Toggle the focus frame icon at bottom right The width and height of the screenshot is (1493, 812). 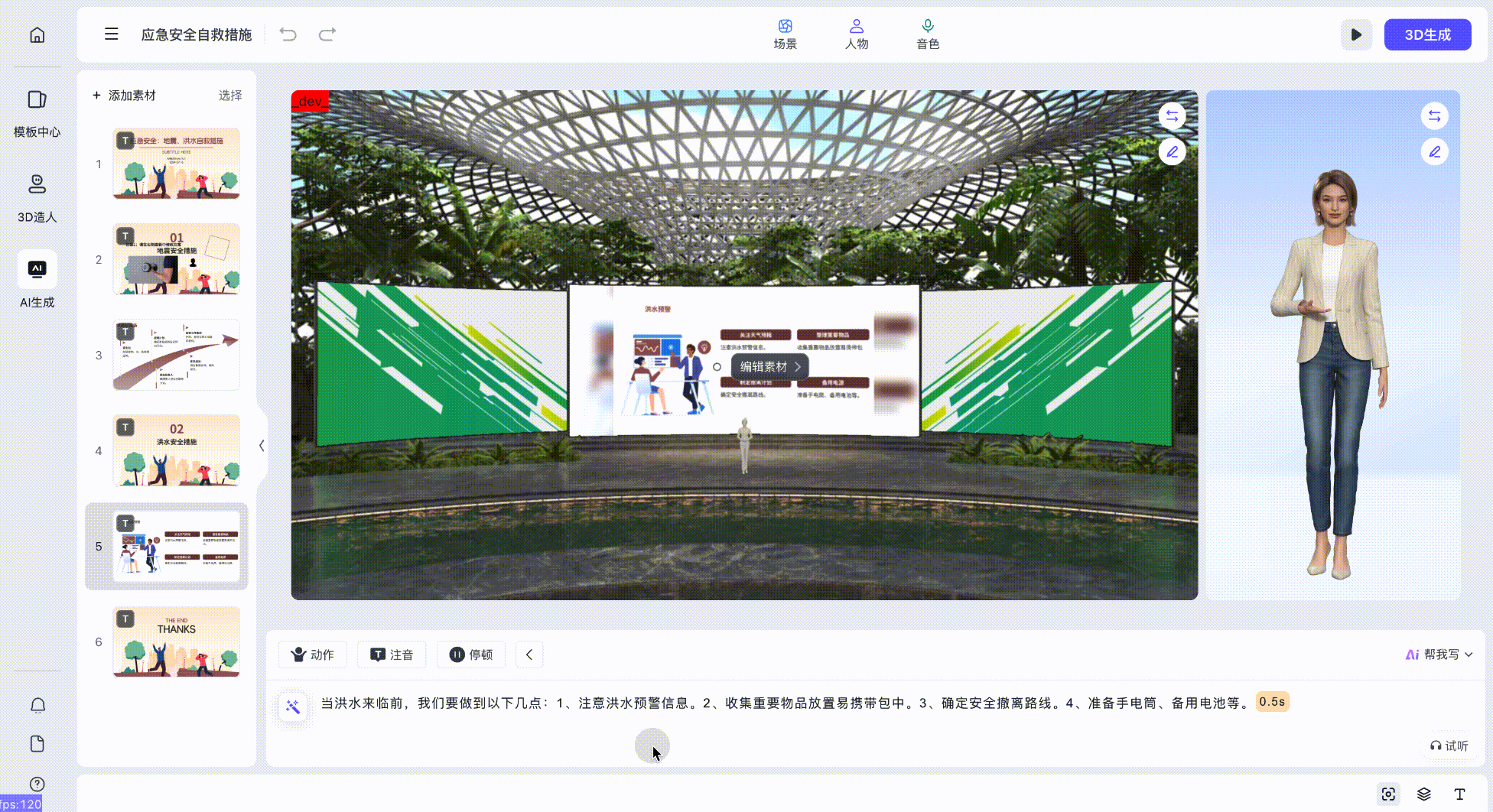click(x=1388, y=794)
